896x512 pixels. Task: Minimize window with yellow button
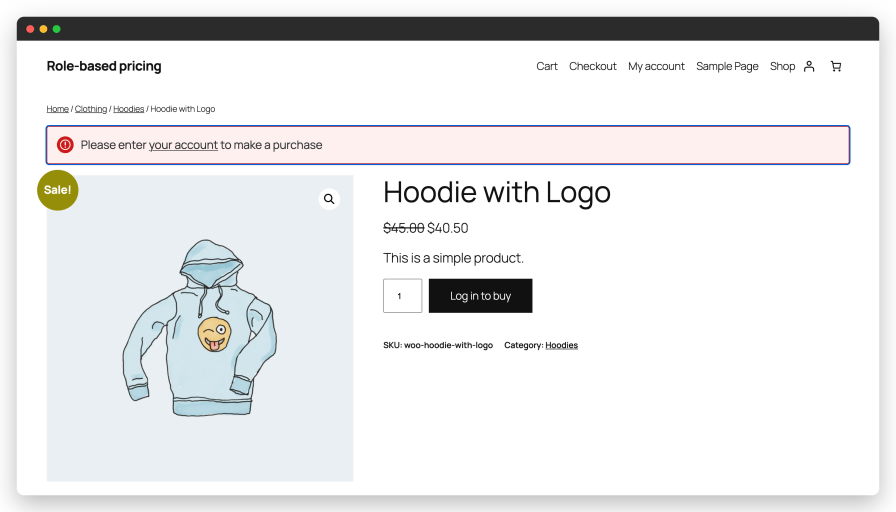[43, 29]
